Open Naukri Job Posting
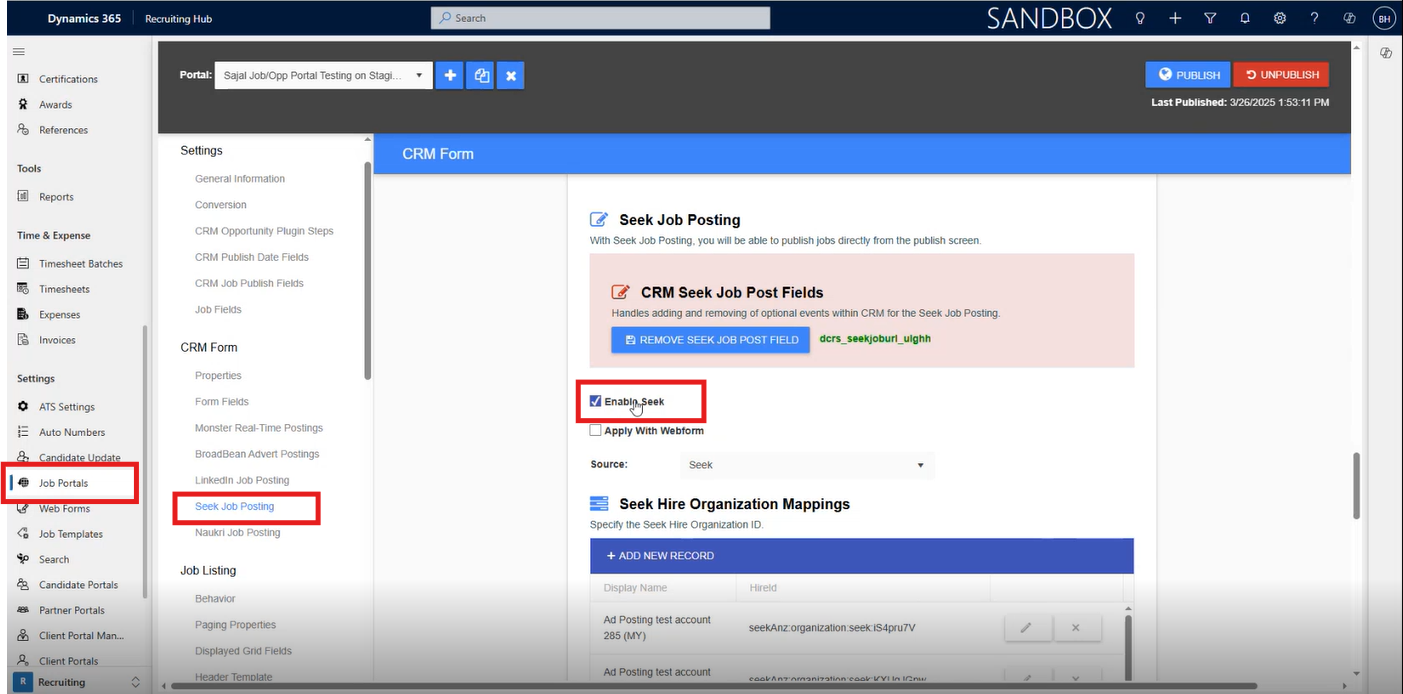The image size is (1403, 694). [238, 532]
